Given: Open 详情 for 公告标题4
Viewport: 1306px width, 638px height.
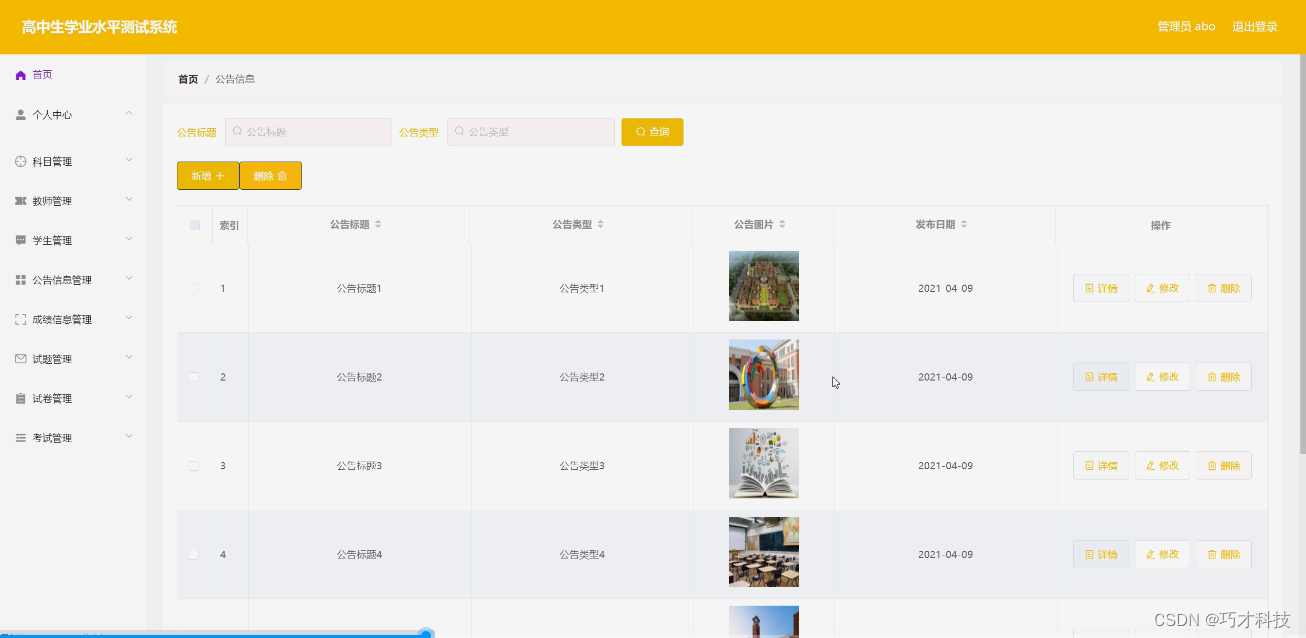Looking at the screenshot, I should point(1101,554).
